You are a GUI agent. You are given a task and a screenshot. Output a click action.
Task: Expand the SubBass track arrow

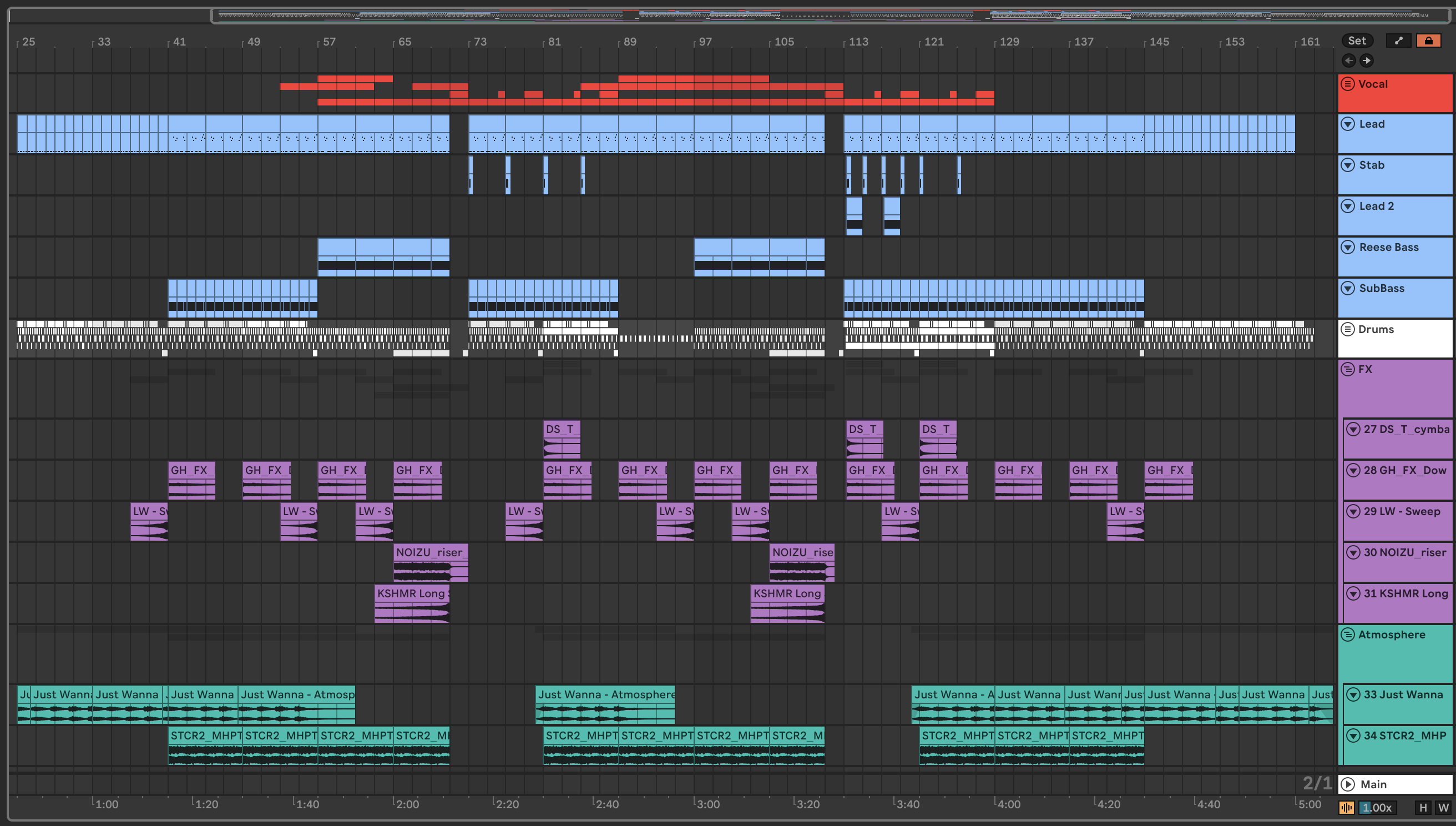pos(1348,288)
